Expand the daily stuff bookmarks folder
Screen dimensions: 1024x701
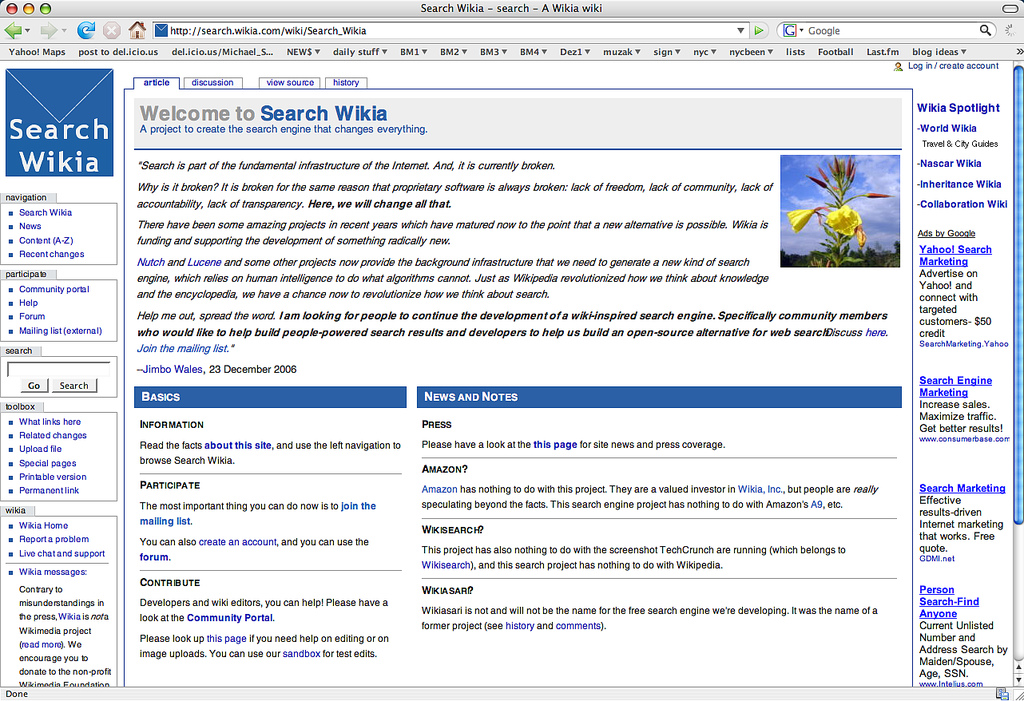[x=360, y=52]
